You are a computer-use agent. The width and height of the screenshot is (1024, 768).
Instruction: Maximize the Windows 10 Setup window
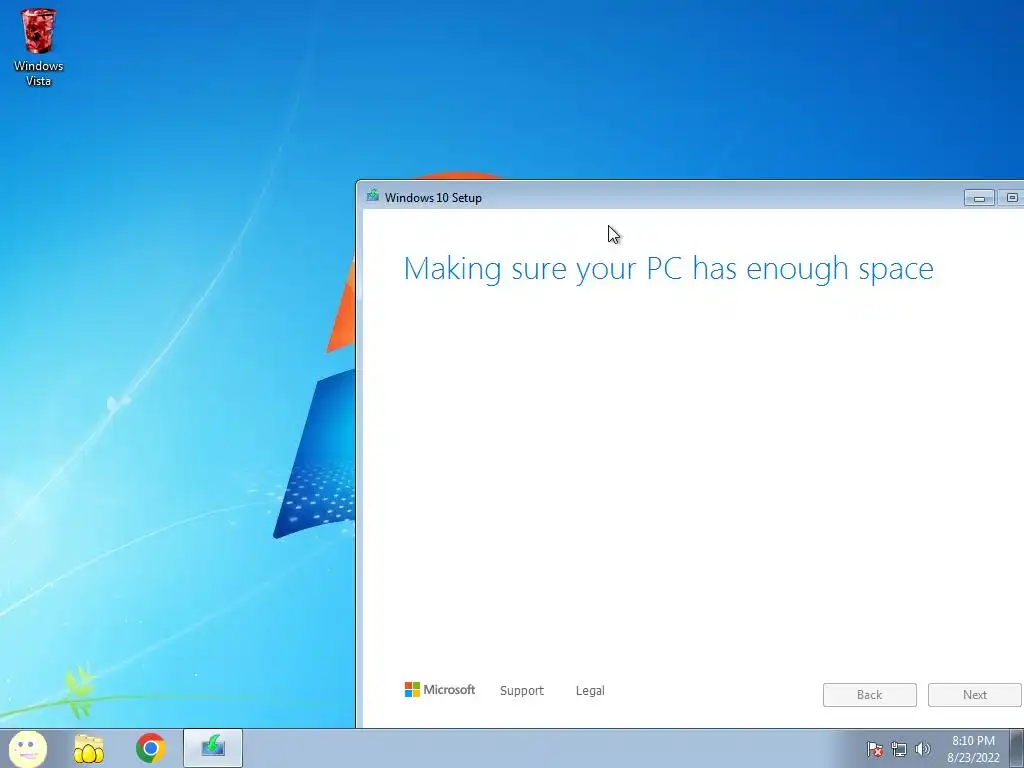(1011, 198)
